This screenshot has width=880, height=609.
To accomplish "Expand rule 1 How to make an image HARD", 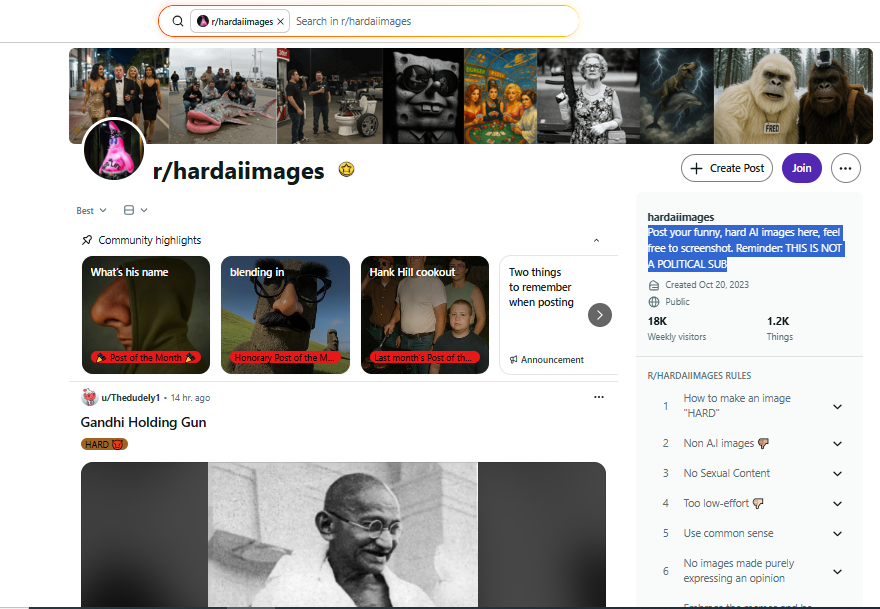I will coord(837,407).
